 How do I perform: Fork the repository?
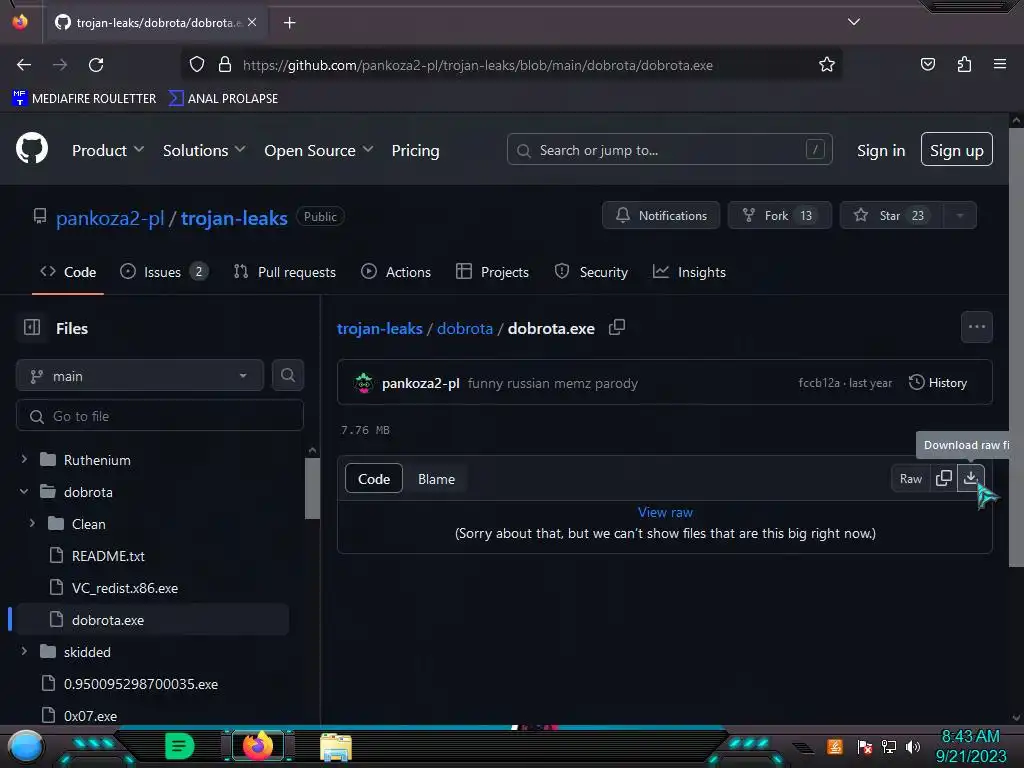click(780, 216)
